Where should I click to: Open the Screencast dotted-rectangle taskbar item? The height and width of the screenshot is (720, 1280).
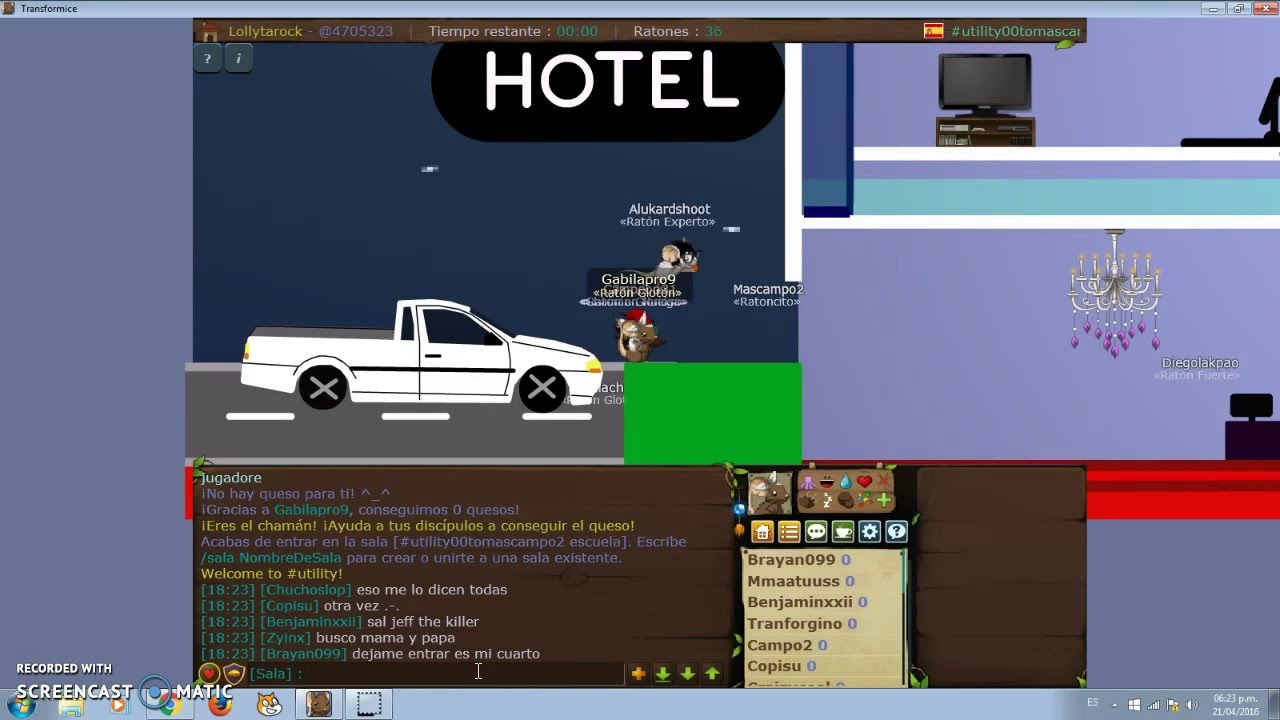pos(369,704)
